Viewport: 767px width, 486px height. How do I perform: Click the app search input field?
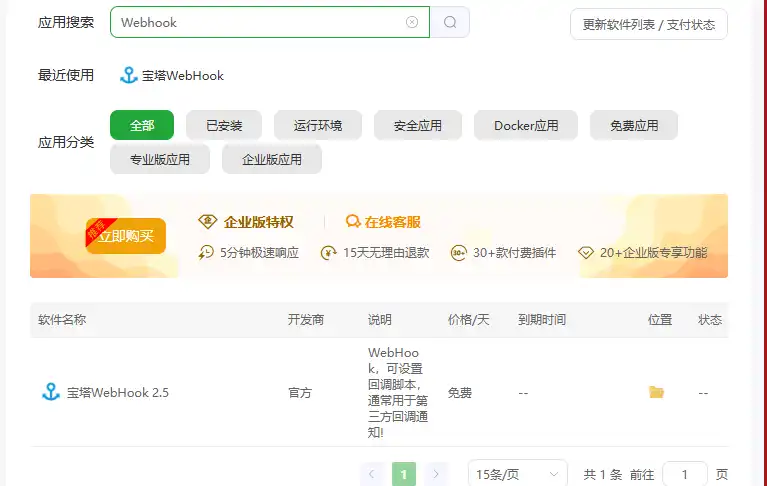255,22
